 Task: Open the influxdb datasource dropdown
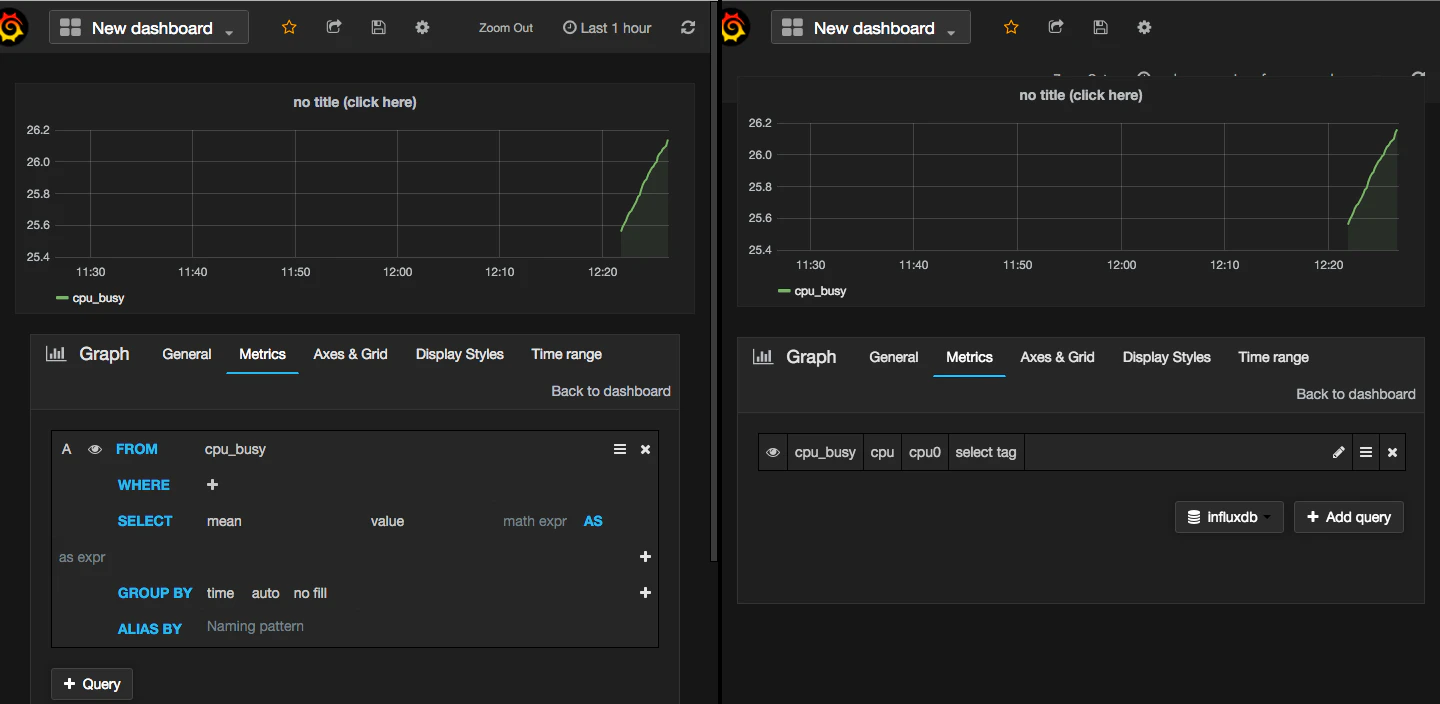tap(1229, 517)
